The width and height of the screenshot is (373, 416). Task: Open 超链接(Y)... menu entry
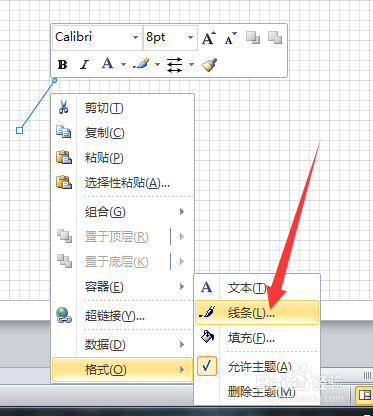coord(122,316)
